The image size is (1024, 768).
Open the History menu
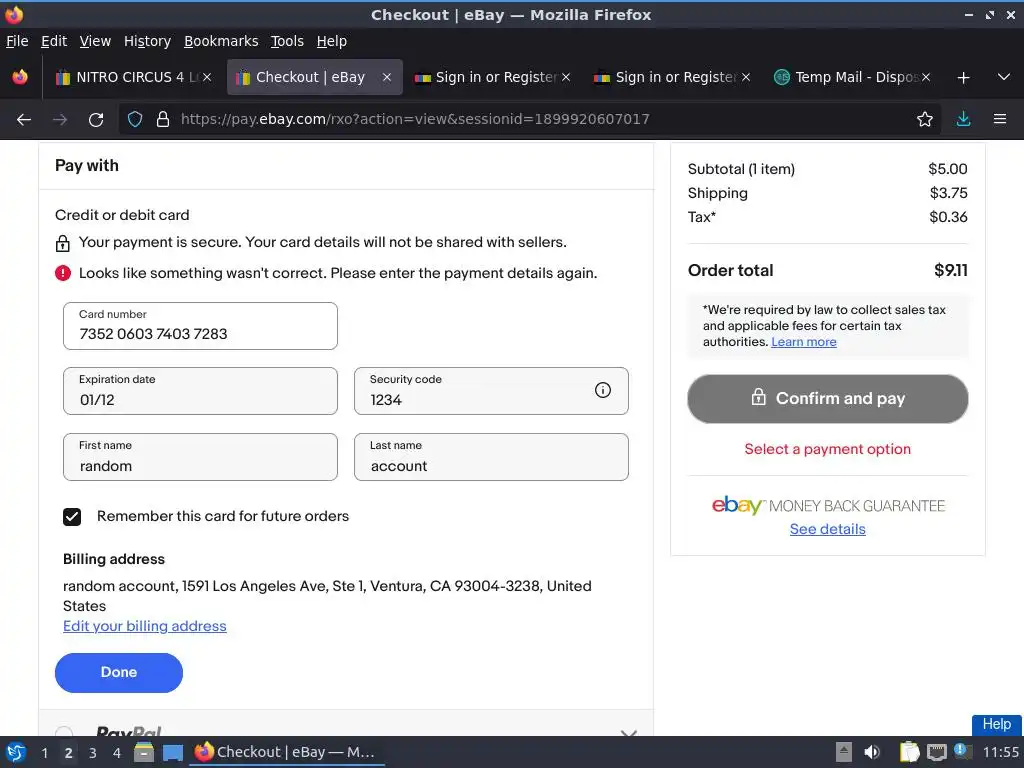(147, 41)
